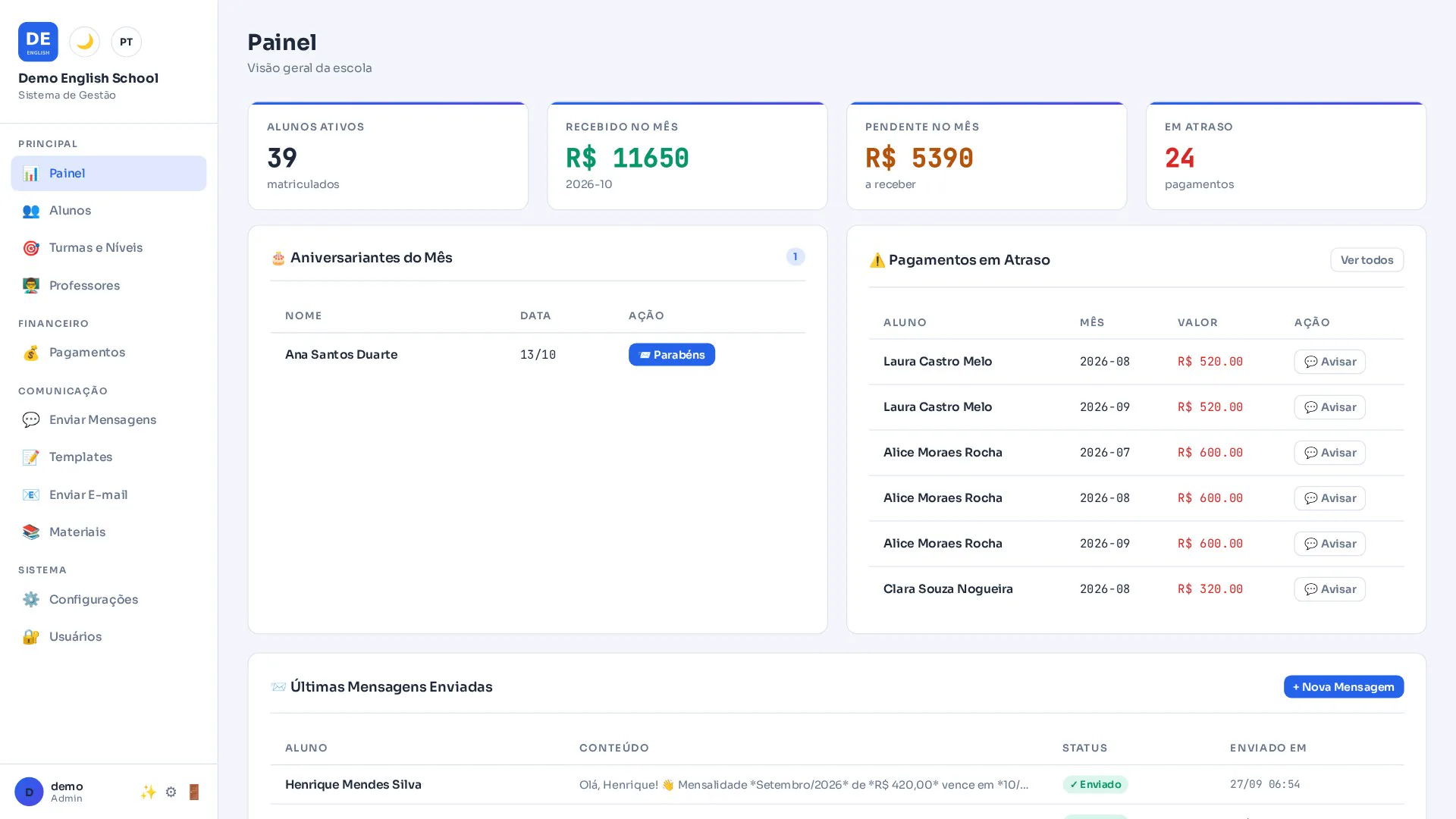Click the warning icon by Pagamentos em Atraso
This screenshot has width=1456, height=819.
tap(877, 260)
